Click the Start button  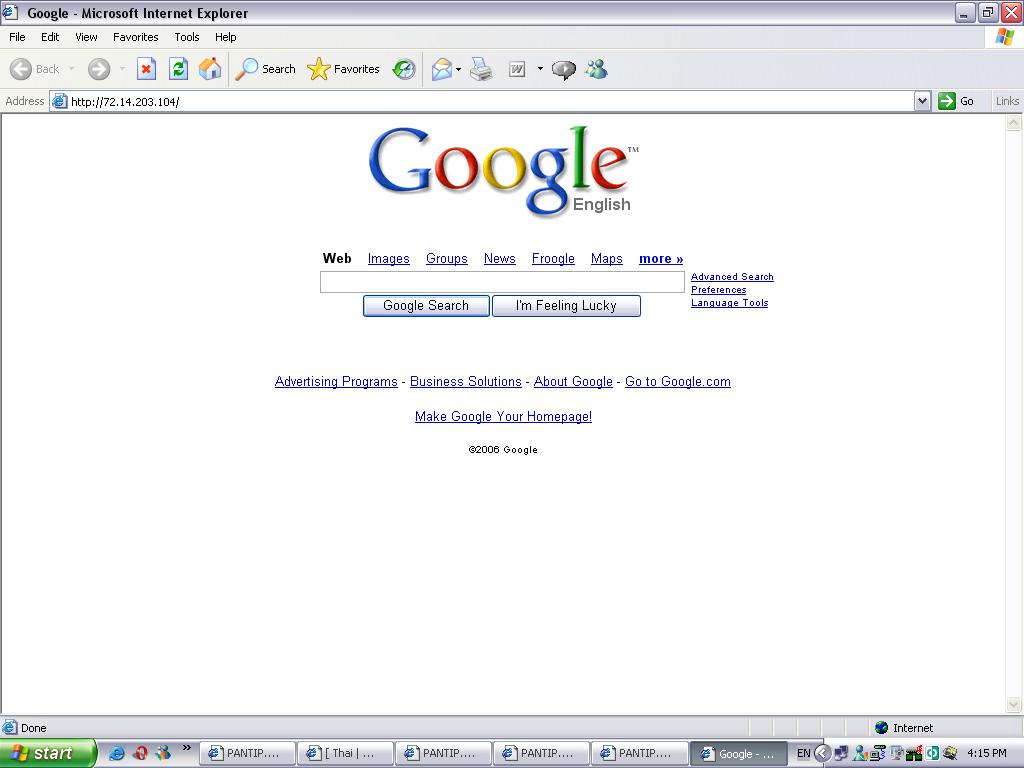click(x=48, y=753)
